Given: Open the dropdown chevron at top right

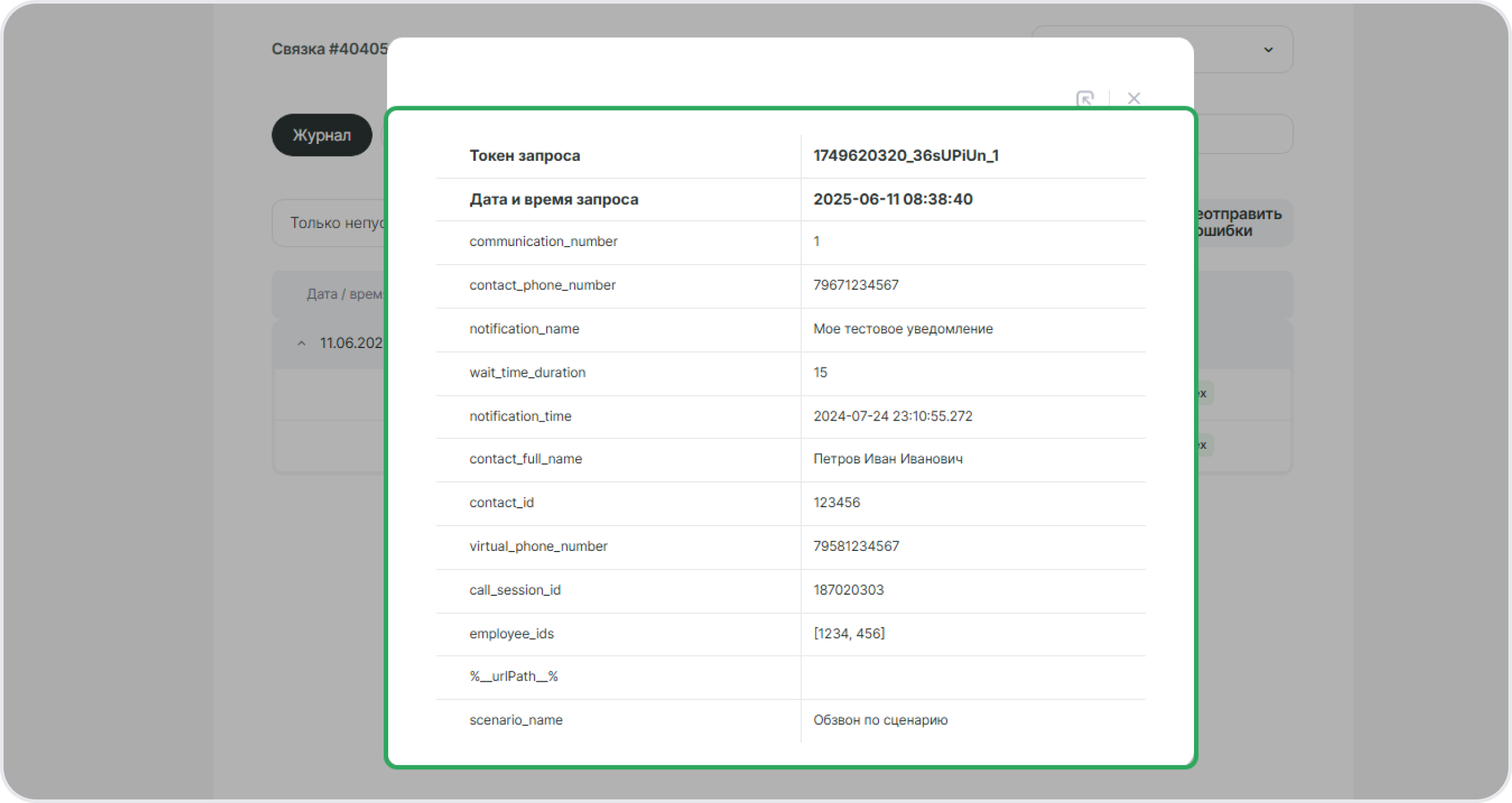Looking at the screenshot, I should pyautogui.click(x=1268, y=50).
